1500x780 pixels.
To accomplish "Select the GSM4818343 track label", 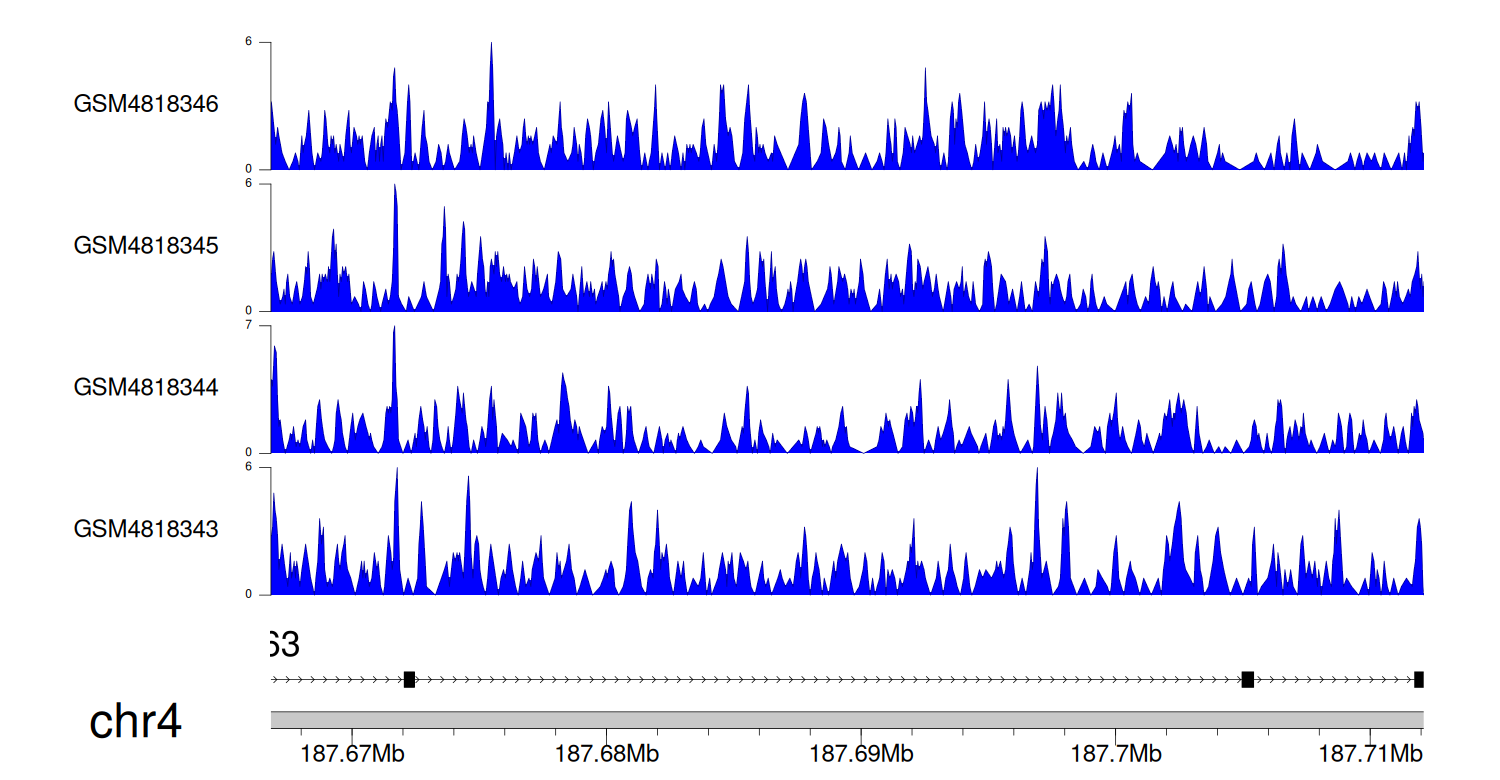I will click(x=146, y=528).
